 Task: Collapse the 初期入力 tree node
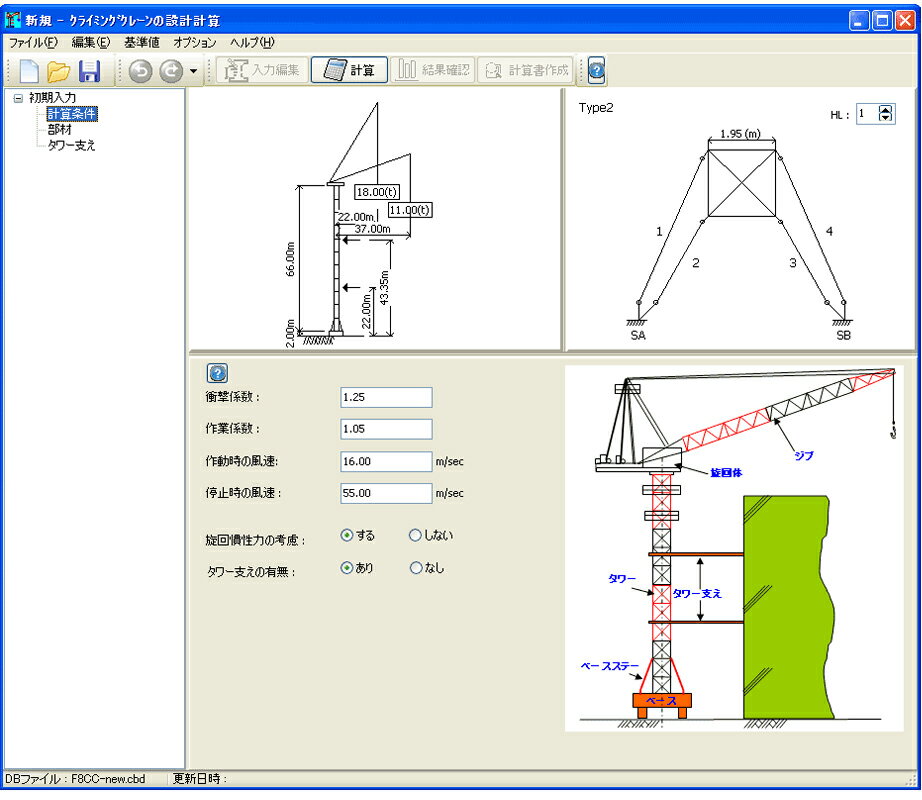(18, 98)
